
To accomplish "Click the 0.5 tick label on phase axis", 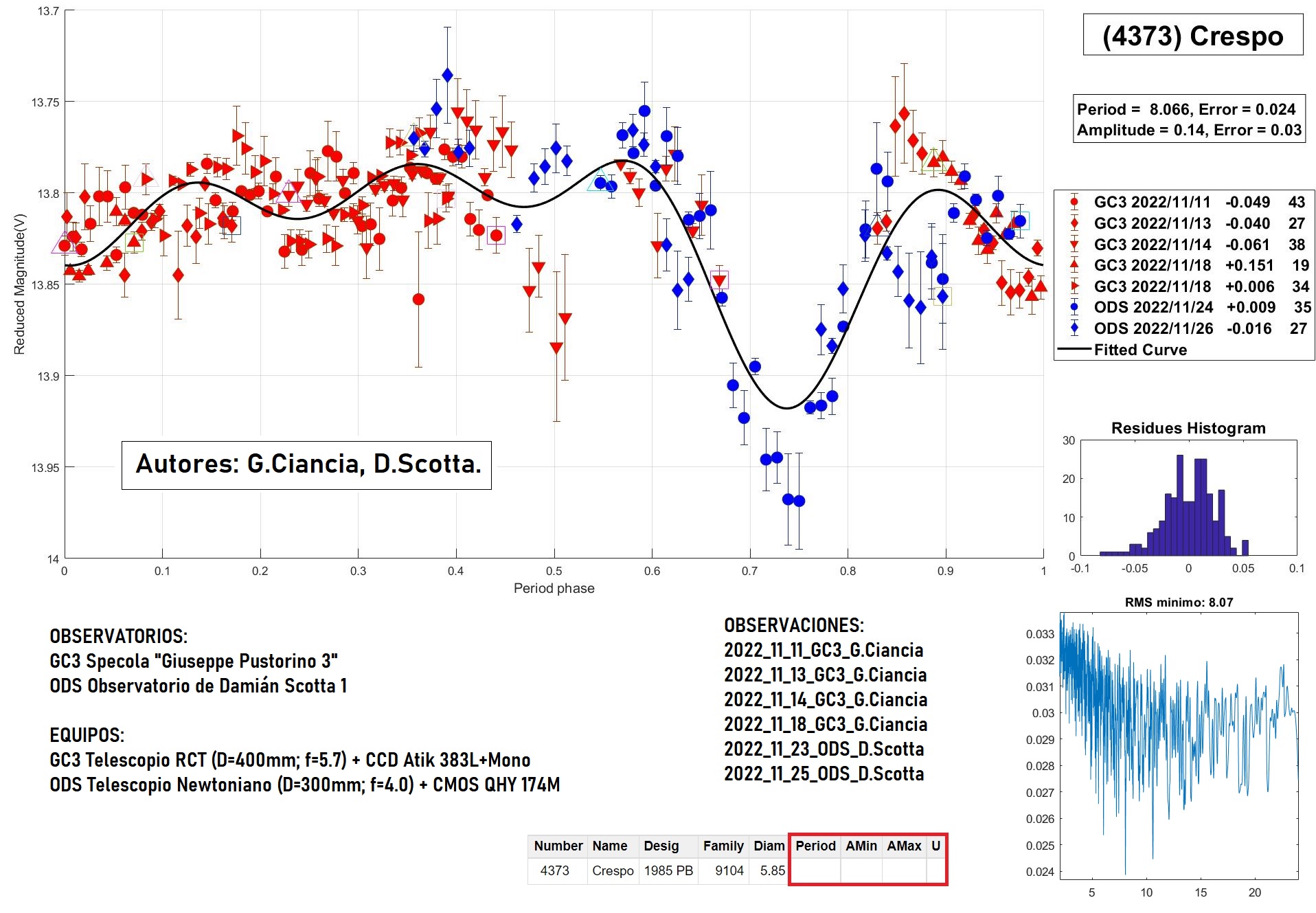I will click(x=554, y=571).
